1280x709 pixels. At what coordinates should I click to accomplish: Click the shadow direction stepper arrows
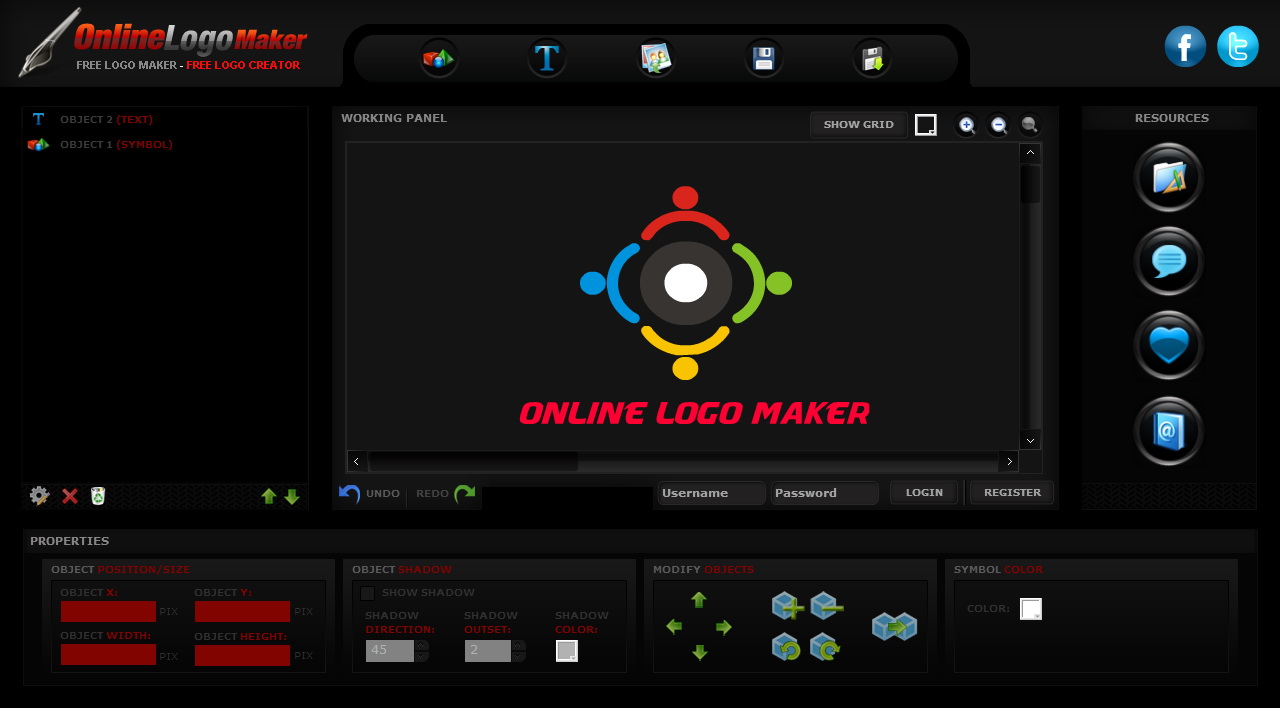(422, 651)
